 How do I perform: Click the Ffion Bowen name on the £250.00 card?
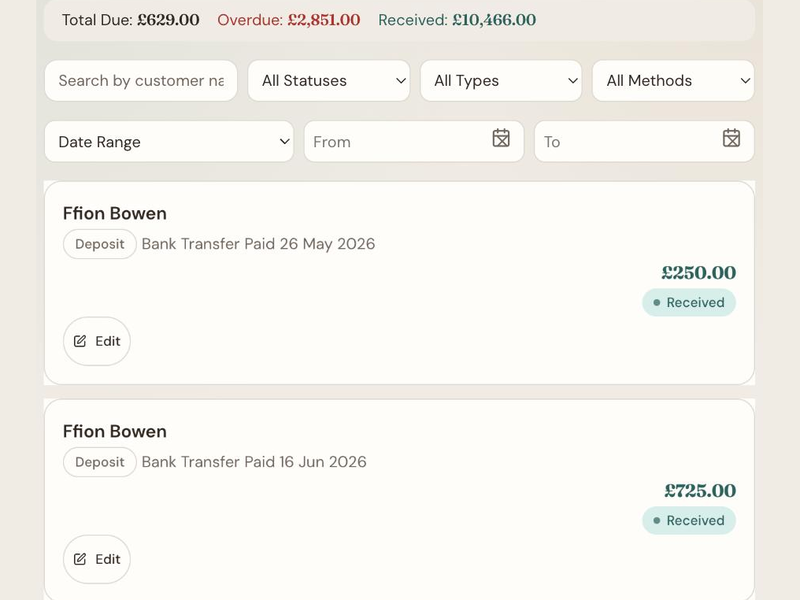(x=115, y=213)
